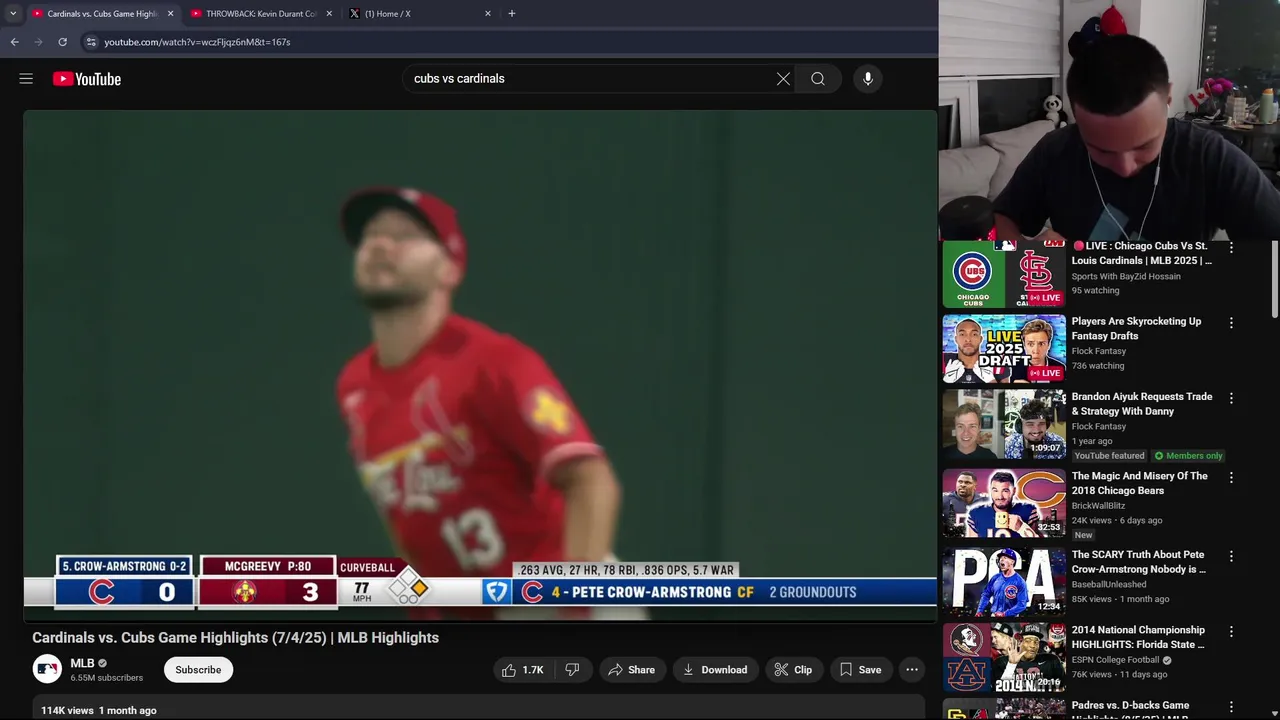Click the Members only badge
The image size is (1280, 720).
pyautogui.click(x=1188, y=456)
